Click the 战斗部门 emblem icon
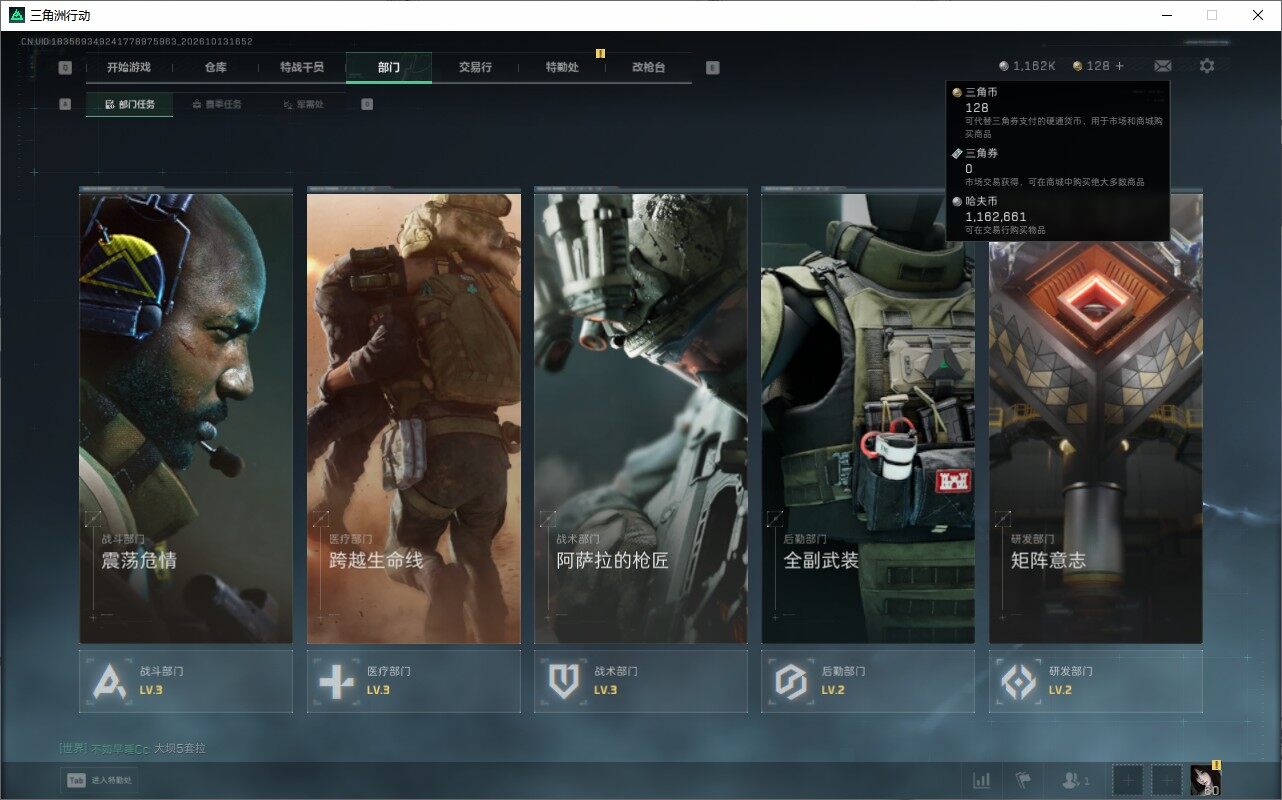The image size is (1282, 800). click(109, 682)
